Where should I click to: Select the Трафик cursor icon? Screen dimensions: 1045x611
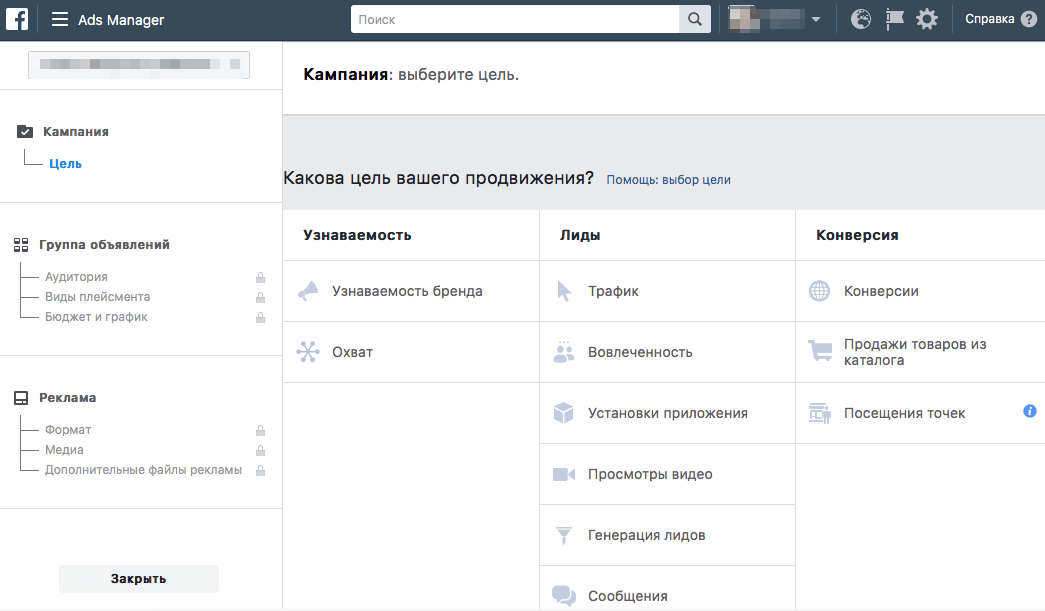[565, 290]
